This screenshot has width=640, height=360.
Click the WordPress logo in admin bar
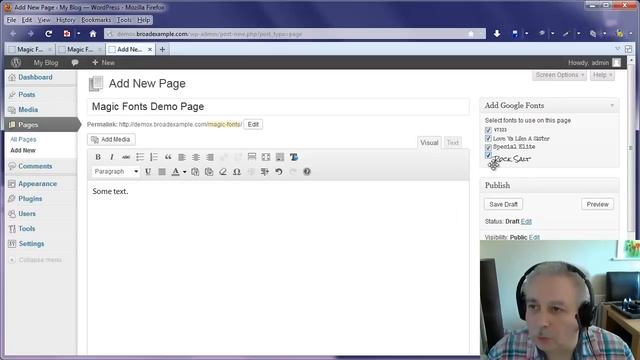pyautogui.click(x=16, y=62)
